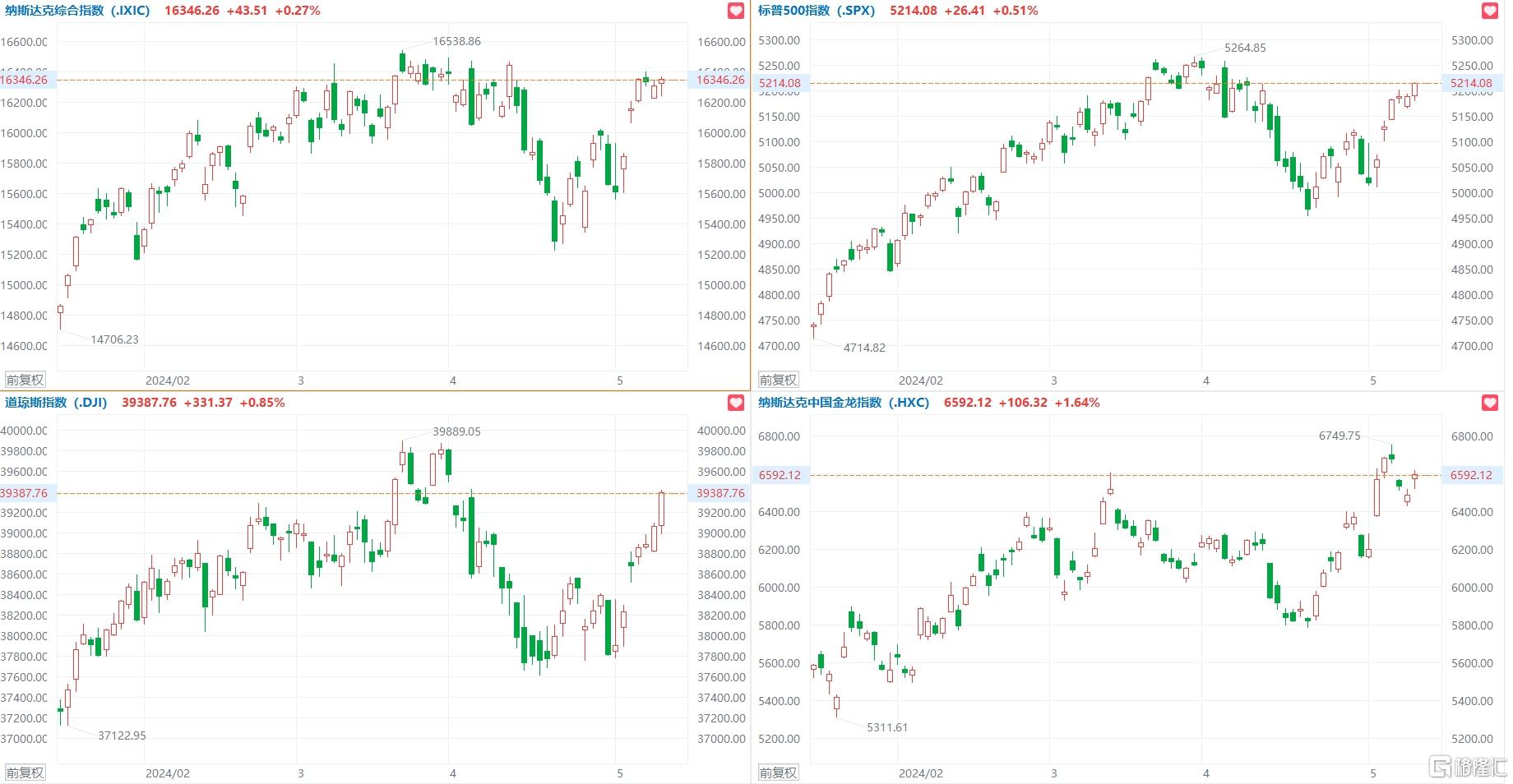Click the right-axis 6592.12 price tag in .HXC chart
Screen dimensions: 1513x784
click(x=1471, y=475)
